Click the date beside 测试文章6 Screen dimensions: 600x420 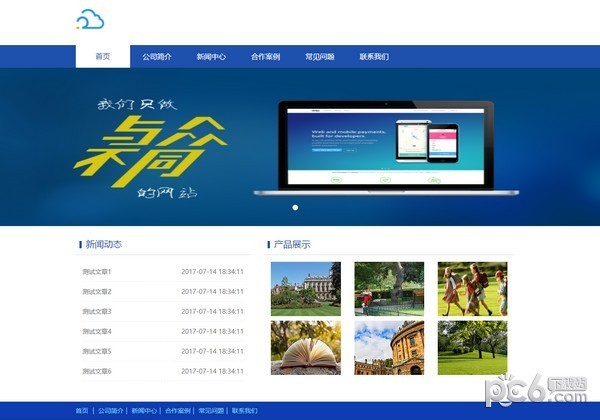(x=212, y=371)
